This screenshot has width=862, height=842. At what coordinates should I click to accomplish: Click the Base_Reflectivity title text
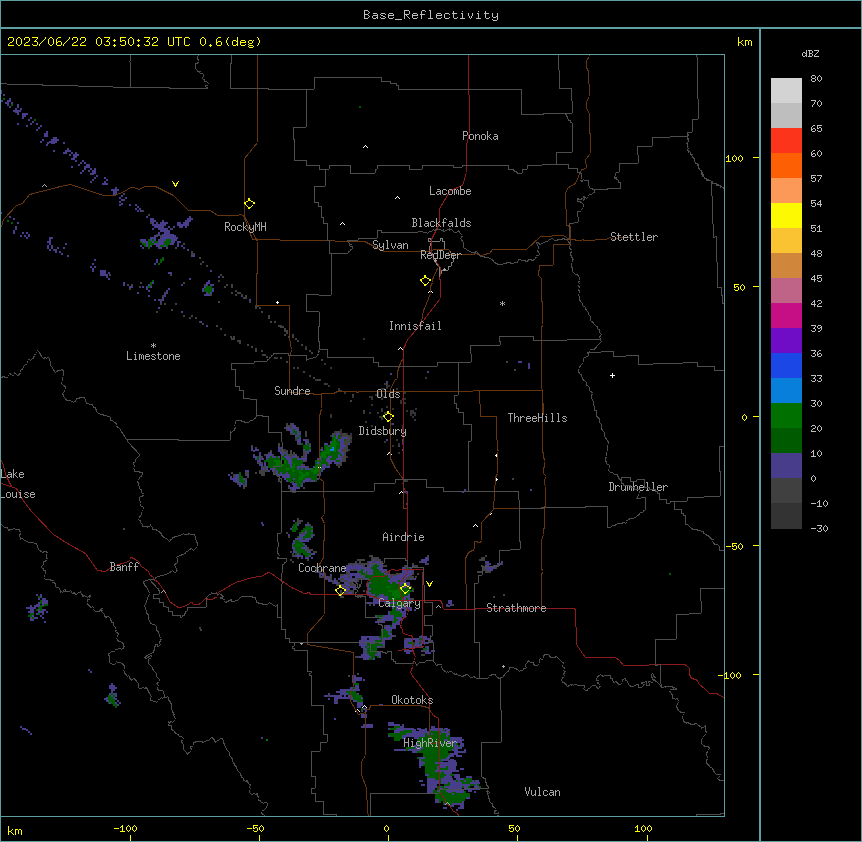click(431, 15)
